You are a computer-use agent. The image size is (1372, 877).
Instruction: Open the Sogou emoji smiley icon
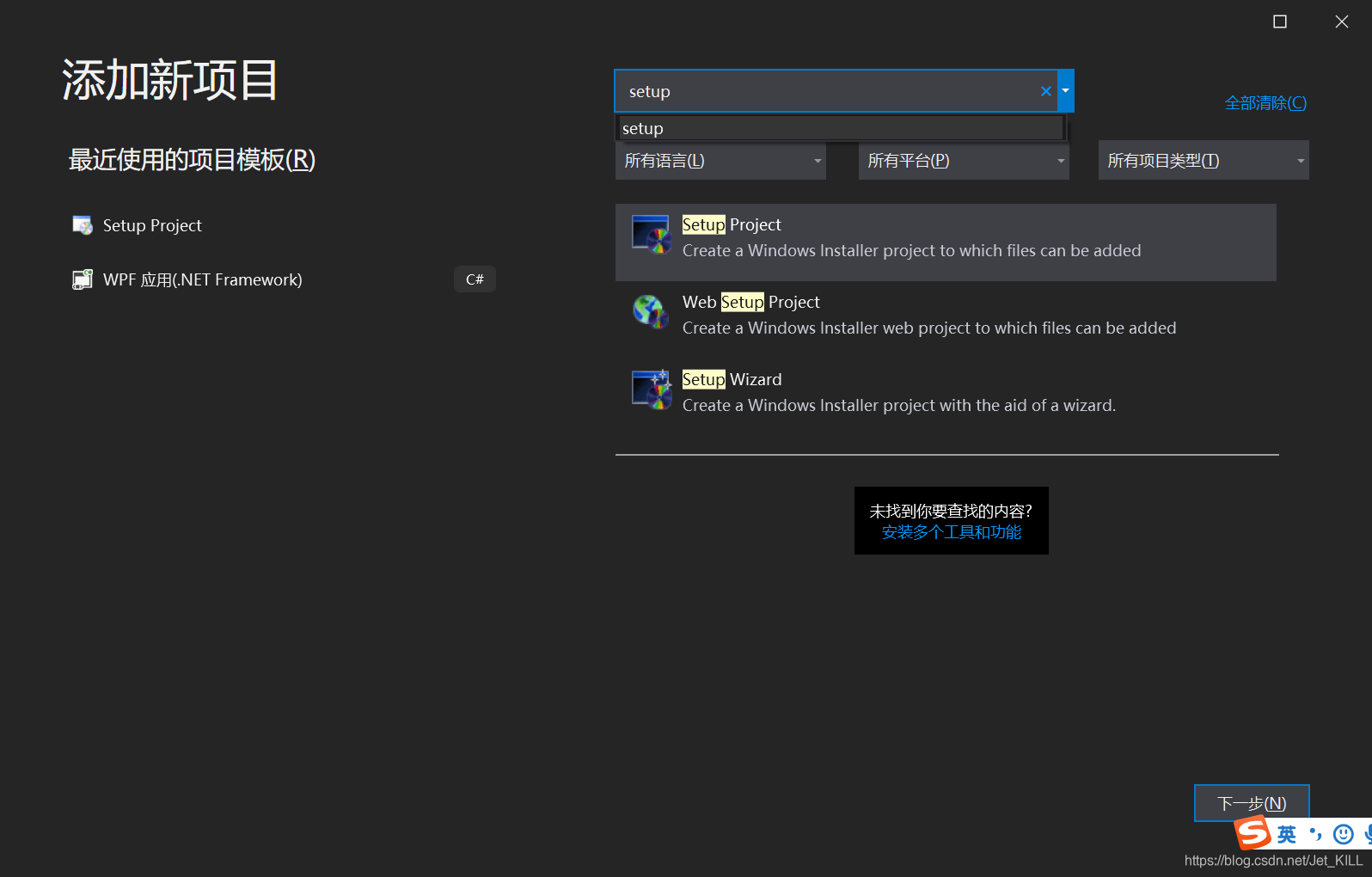[x=1343, y=834]
